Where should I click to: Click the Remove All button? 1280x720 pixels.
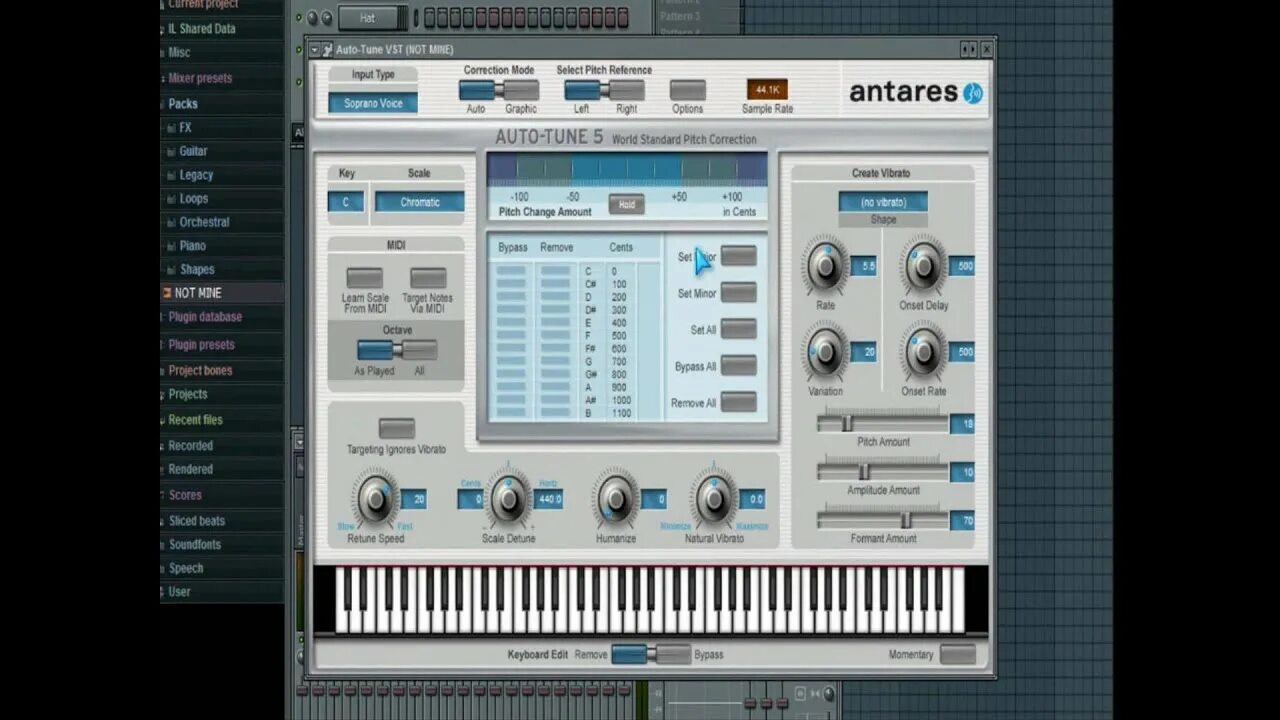739,402
